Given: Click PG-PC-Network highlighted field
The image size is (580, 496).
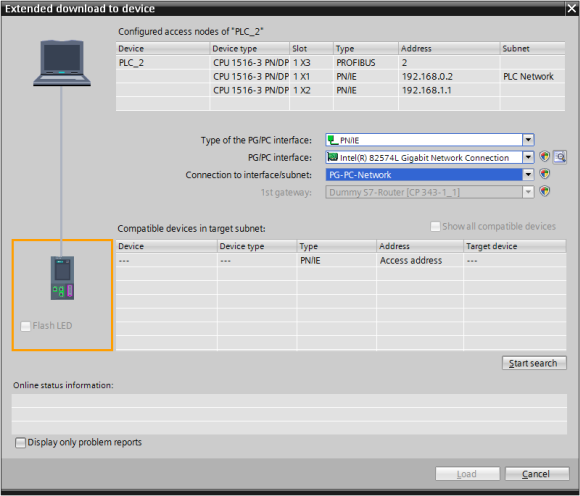Looking at the screenshot, I should [424, 175].
